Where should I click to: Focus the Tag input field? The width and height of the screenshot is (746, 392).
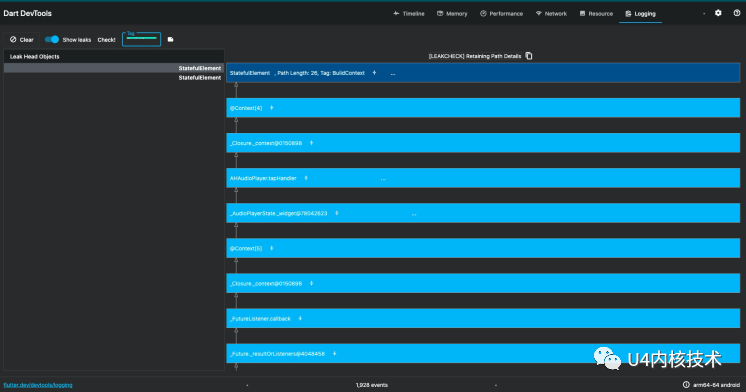(141, 39)
